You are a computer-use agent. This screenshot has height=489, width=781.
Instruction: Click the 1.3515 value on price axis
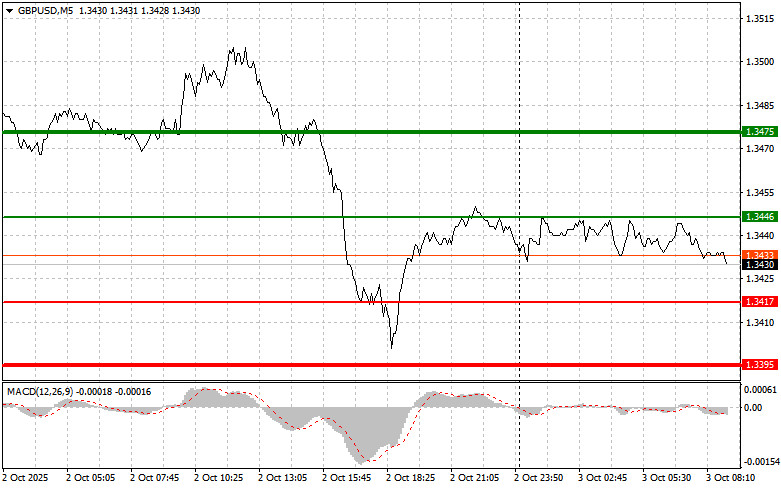click(x=757, y=18)
